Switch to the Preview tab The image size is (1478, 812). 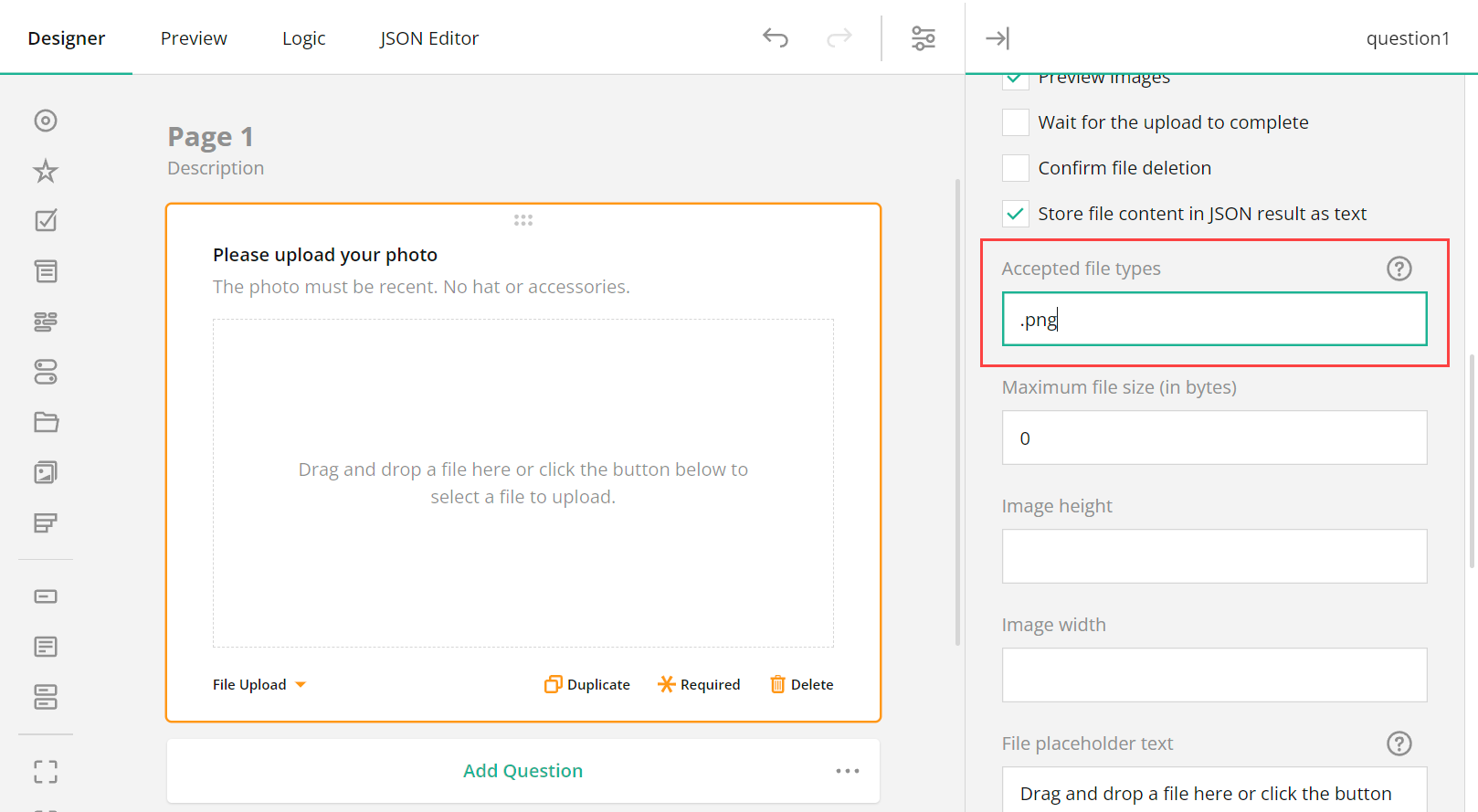point(194,38)
